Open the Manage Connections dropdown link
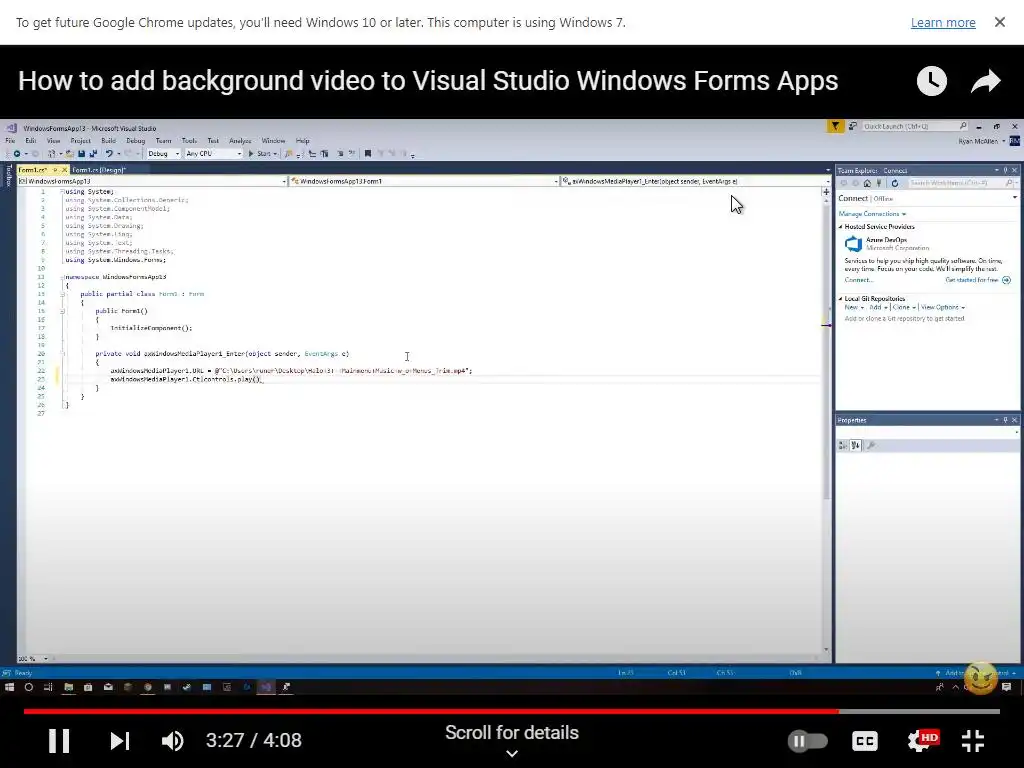Screen dimensions: 1024x768 tap(872, 214)
